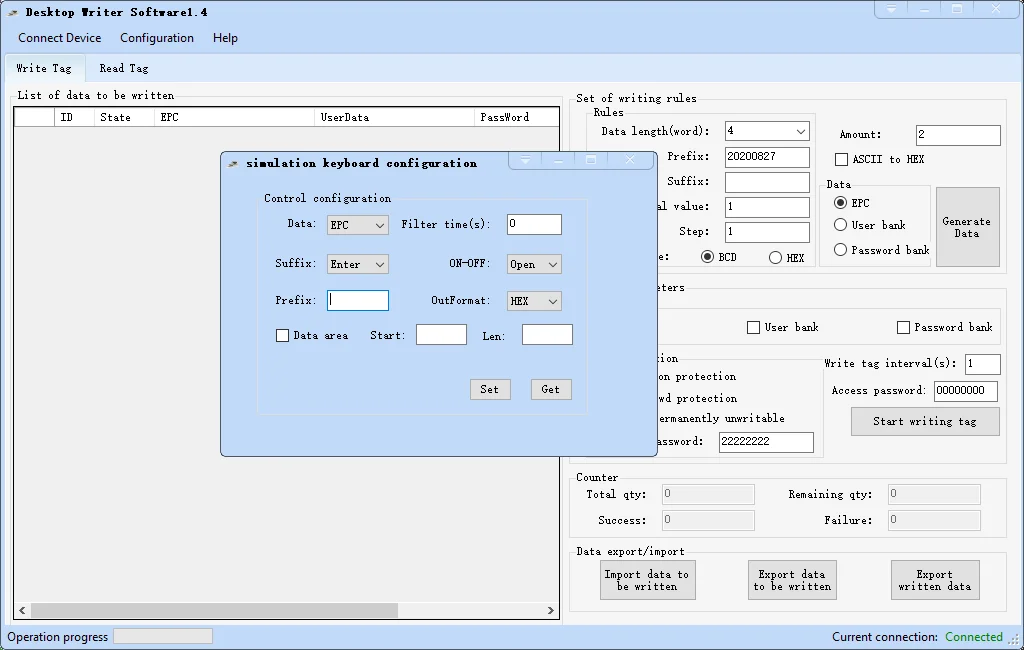Switch to the Read Tag tab
The height and width of the screenshot is (650, 1024).
pyautogui.click(x=124, y=69)
